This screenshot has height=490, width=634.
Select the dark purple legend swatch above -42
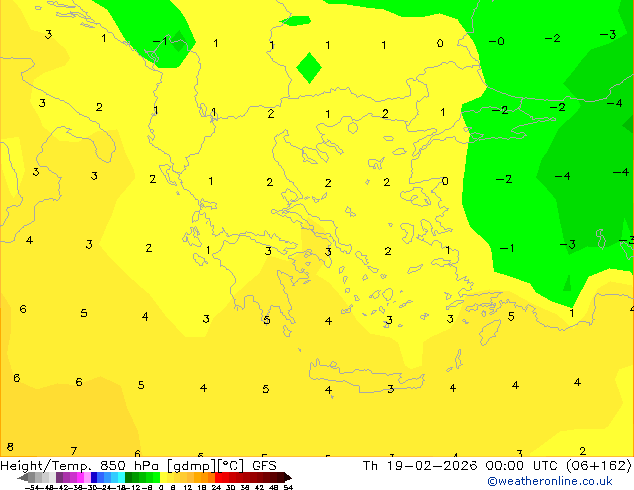(59, 477)
